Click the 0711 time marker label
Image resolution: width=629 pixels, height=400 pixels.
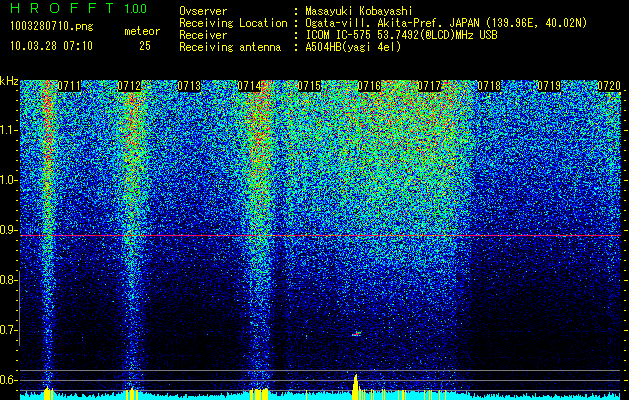[69, 86]
